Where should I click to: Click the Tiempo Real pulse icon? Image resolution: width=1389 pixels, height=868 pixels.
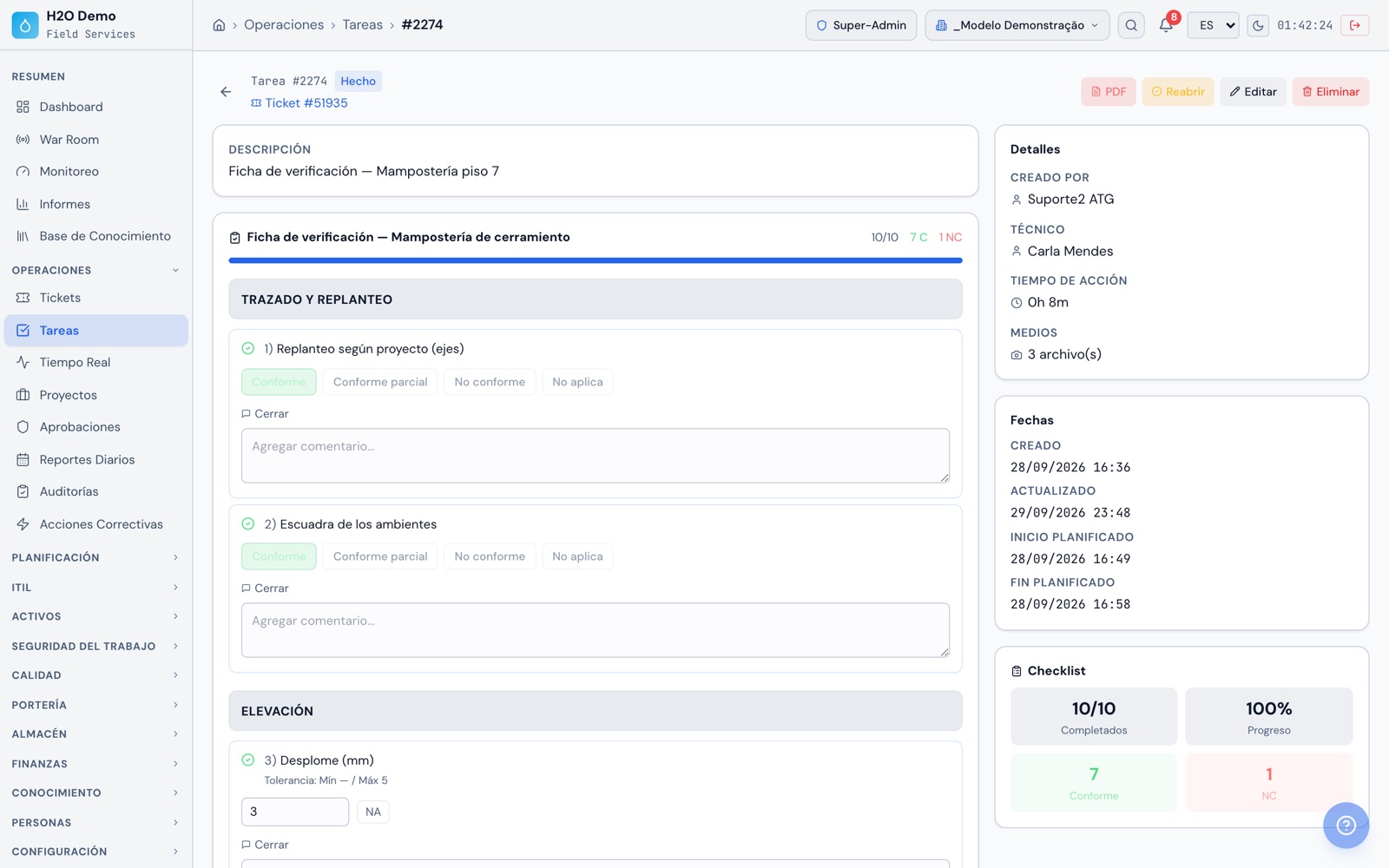pyautogui.click(x=23, y=363)
